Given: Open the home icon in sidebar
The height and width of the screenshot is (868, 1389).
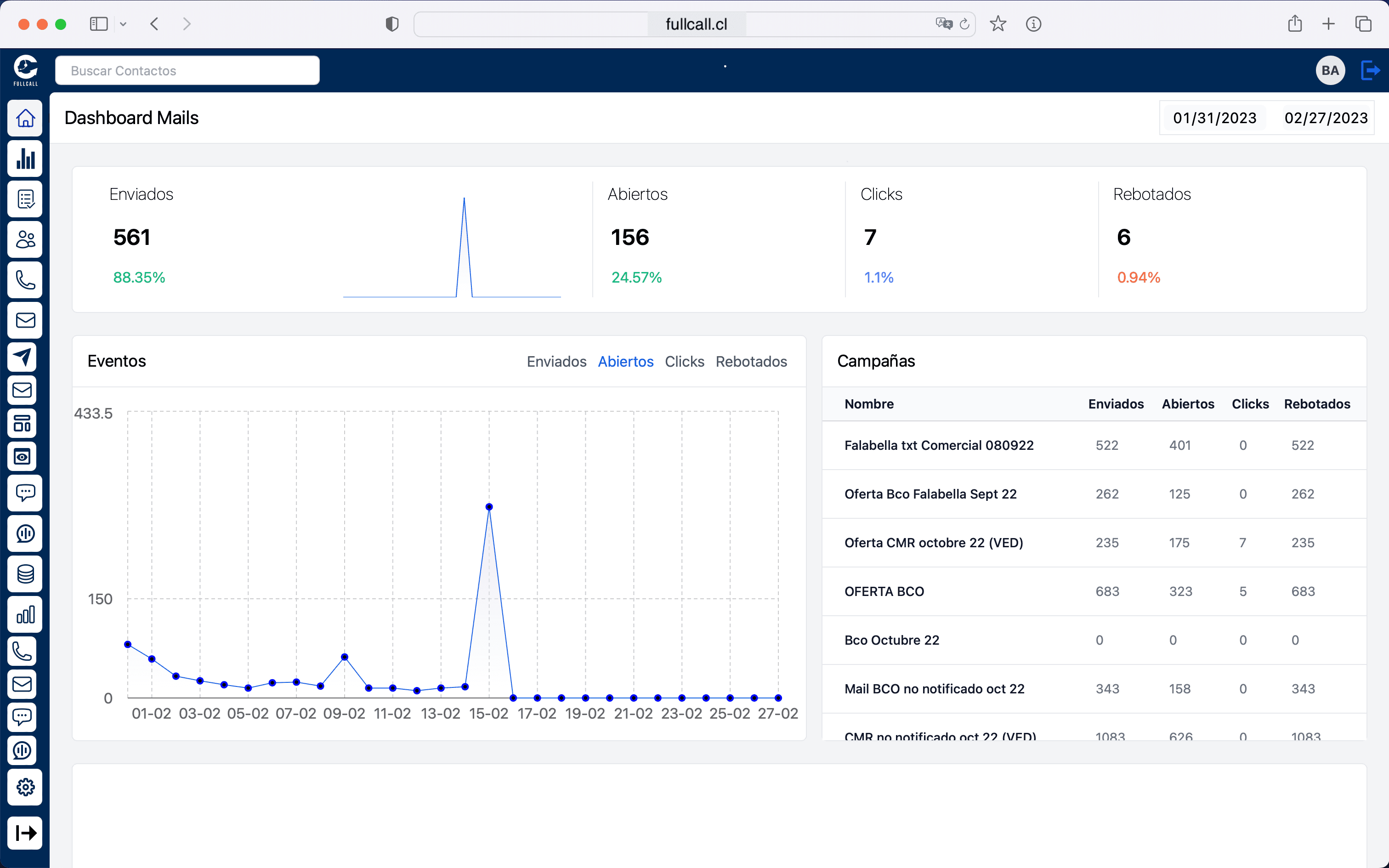Looking at the screenshot, I should tap(25, 118).
